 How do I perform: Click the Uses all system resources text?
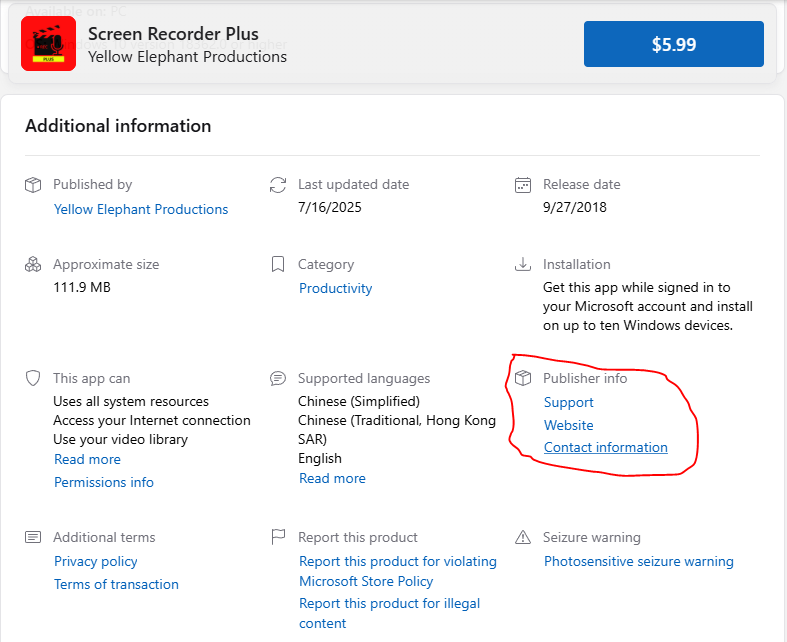click(131, 402)
